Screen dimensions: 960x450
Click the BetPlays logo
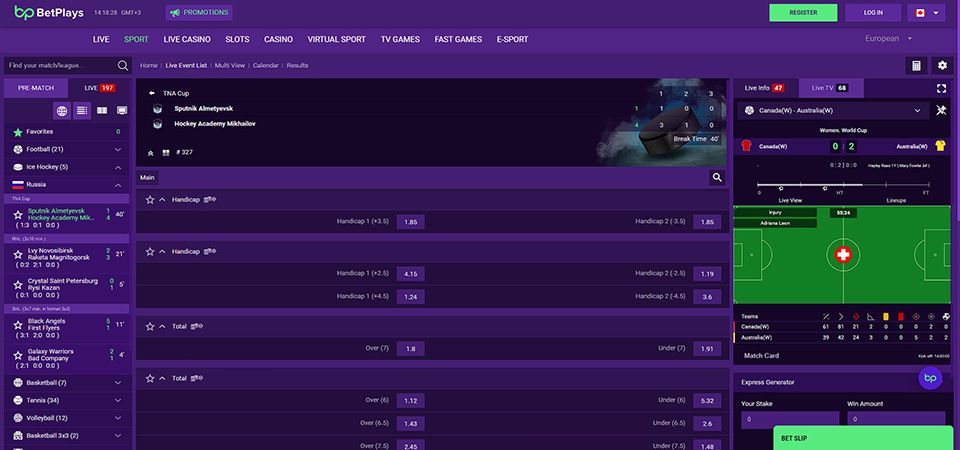[49, 12]
